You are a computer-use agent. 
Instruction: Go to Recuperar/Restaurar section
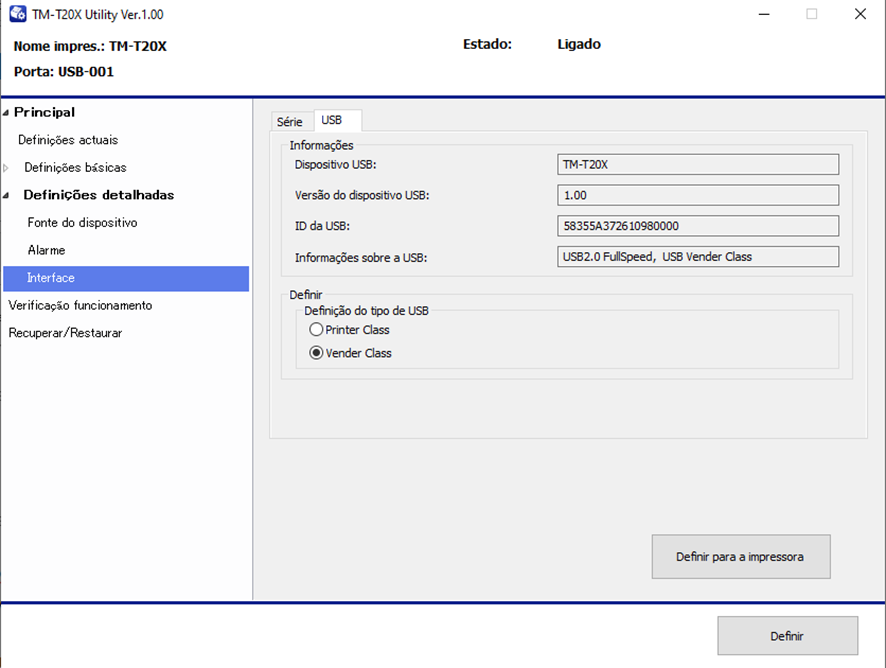pyautogui.click(x=65, y=333)
